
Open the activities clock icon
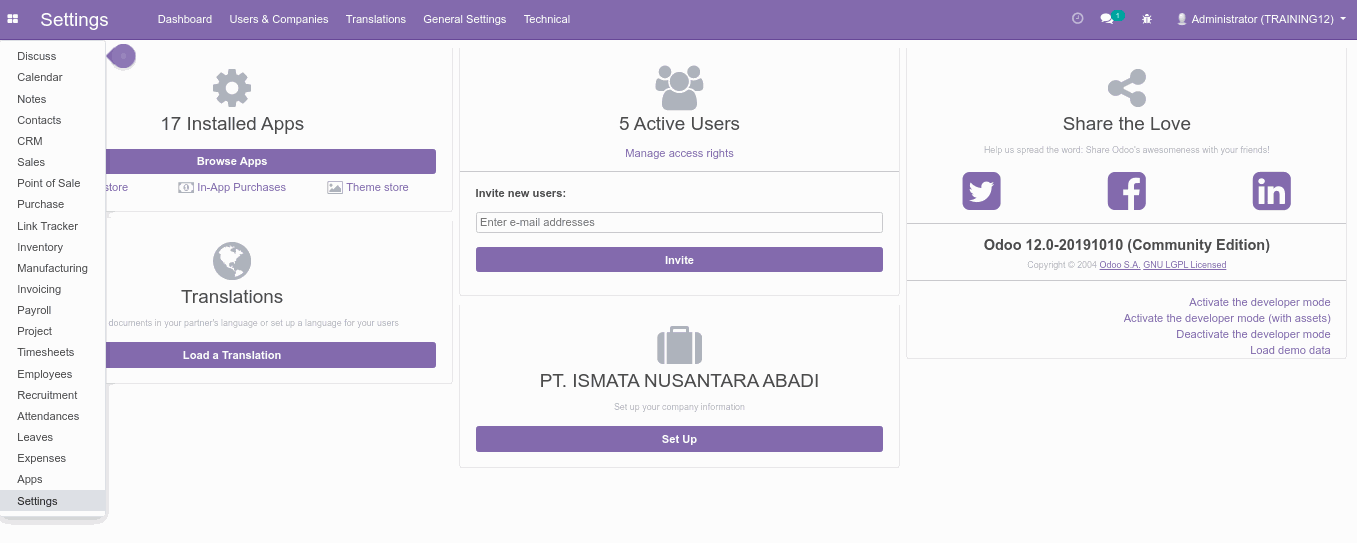pyautogui.click(x=1077, y=19)
